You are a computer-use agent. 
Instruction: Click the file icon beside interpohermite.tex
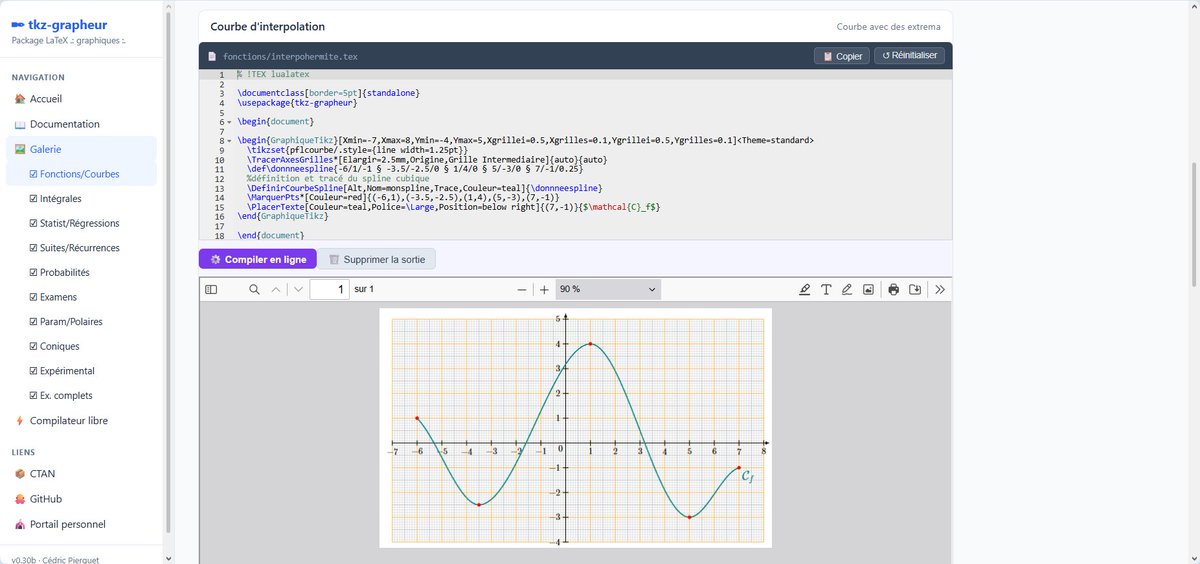coord(212,57)
